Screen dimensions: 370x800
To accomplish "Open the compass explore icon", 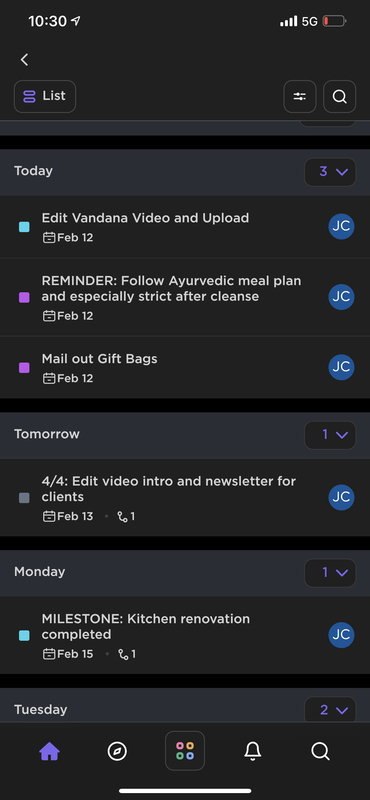I will coord(117,751).
